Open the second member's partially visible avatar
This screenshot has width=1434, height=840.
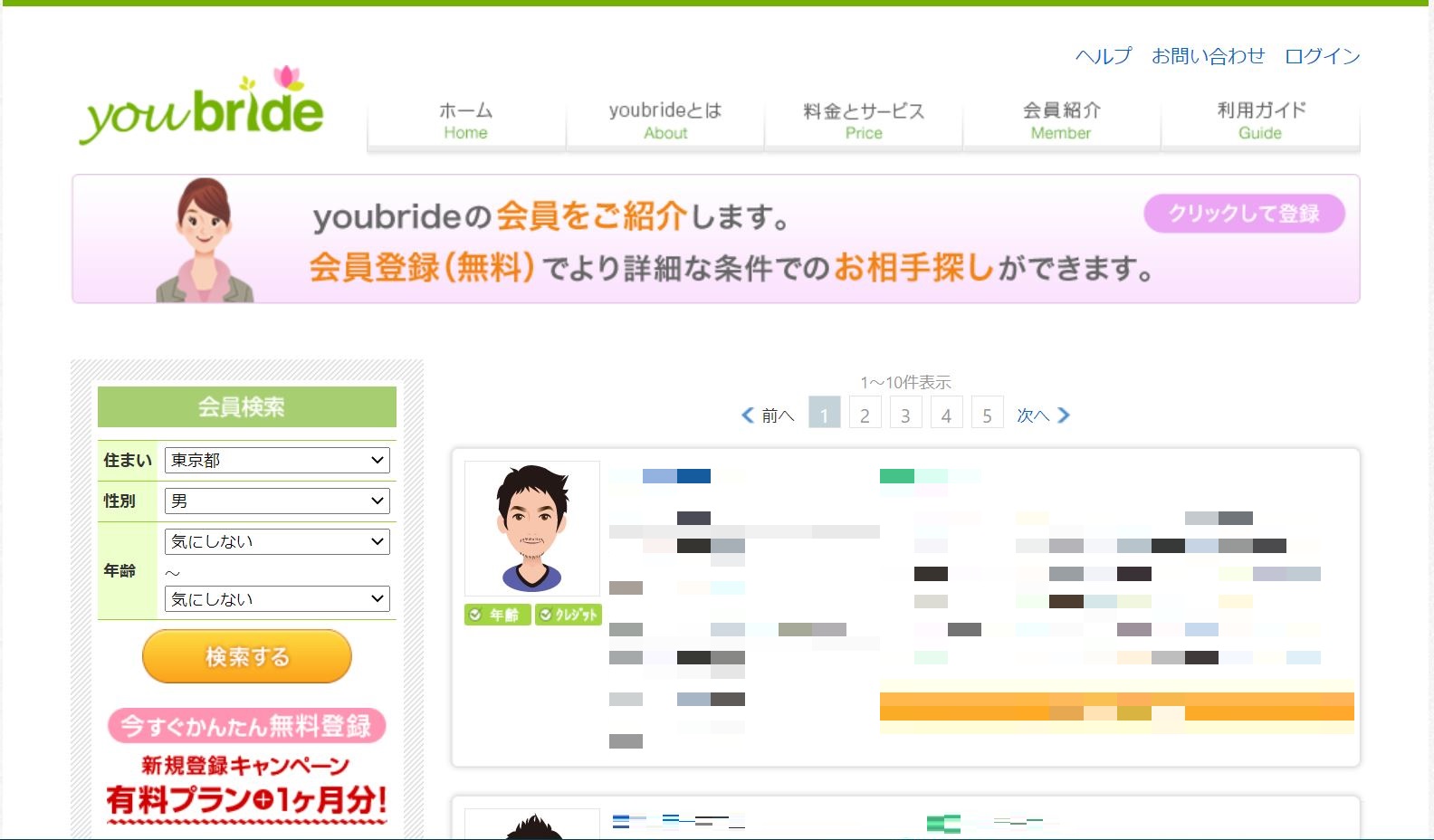point(532,824)
